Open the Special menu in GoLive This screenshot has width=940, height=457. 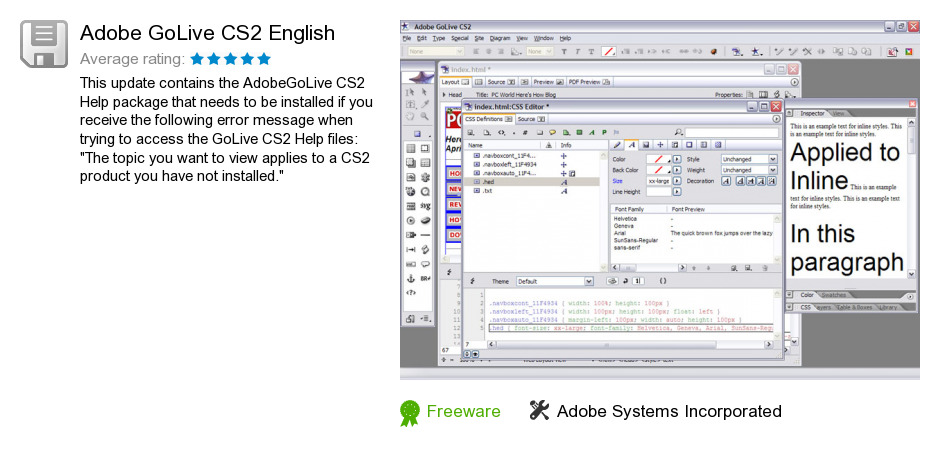[x=459, y=38]
